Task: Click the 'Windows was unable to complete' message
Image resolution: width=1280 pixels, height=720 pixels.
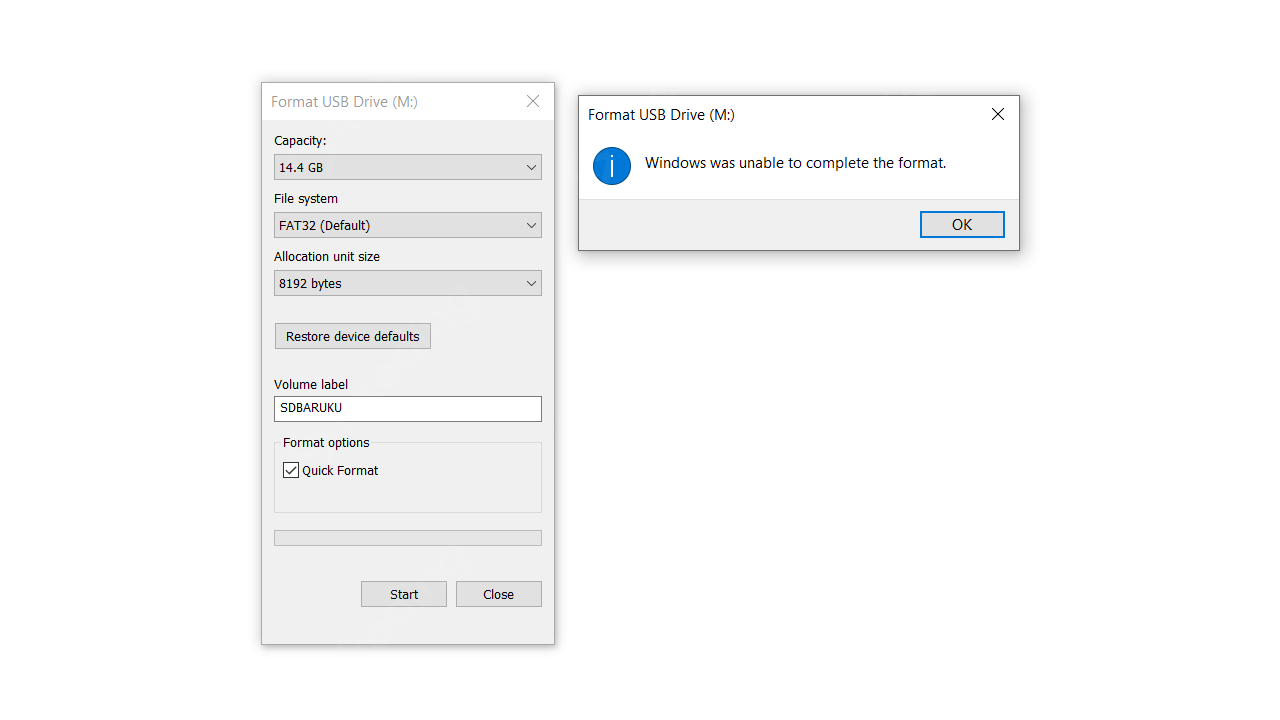Action: pyautogui.click(x=795, y=163)
